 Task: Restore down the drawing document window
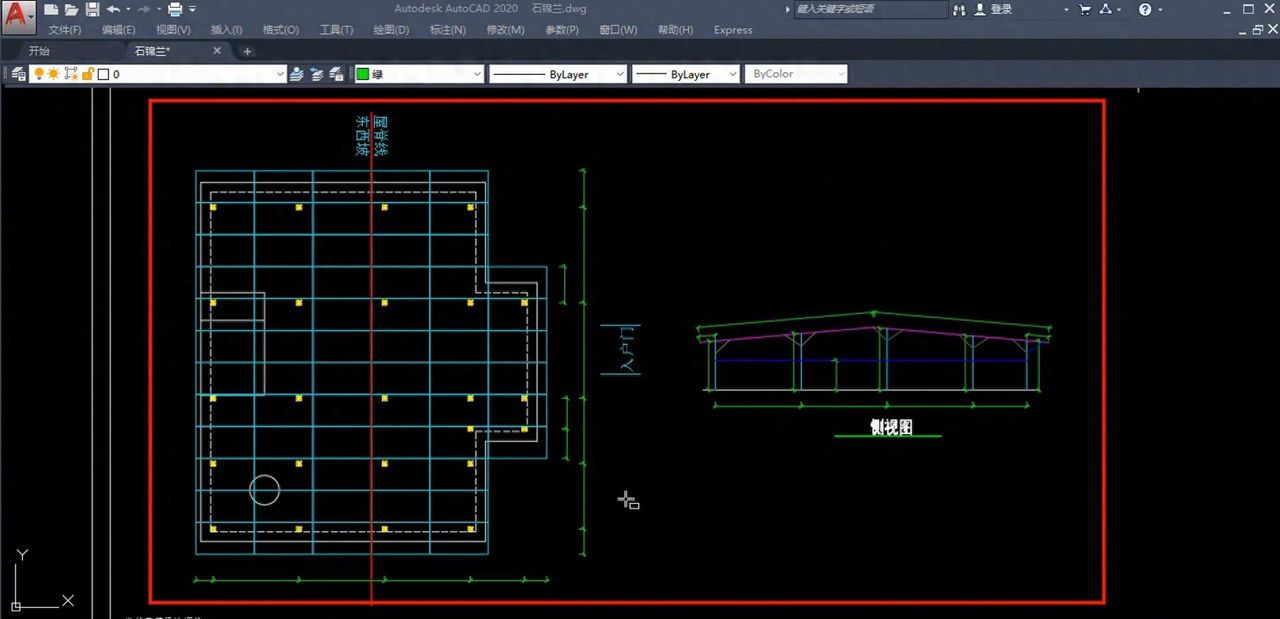click(1257, 30)
